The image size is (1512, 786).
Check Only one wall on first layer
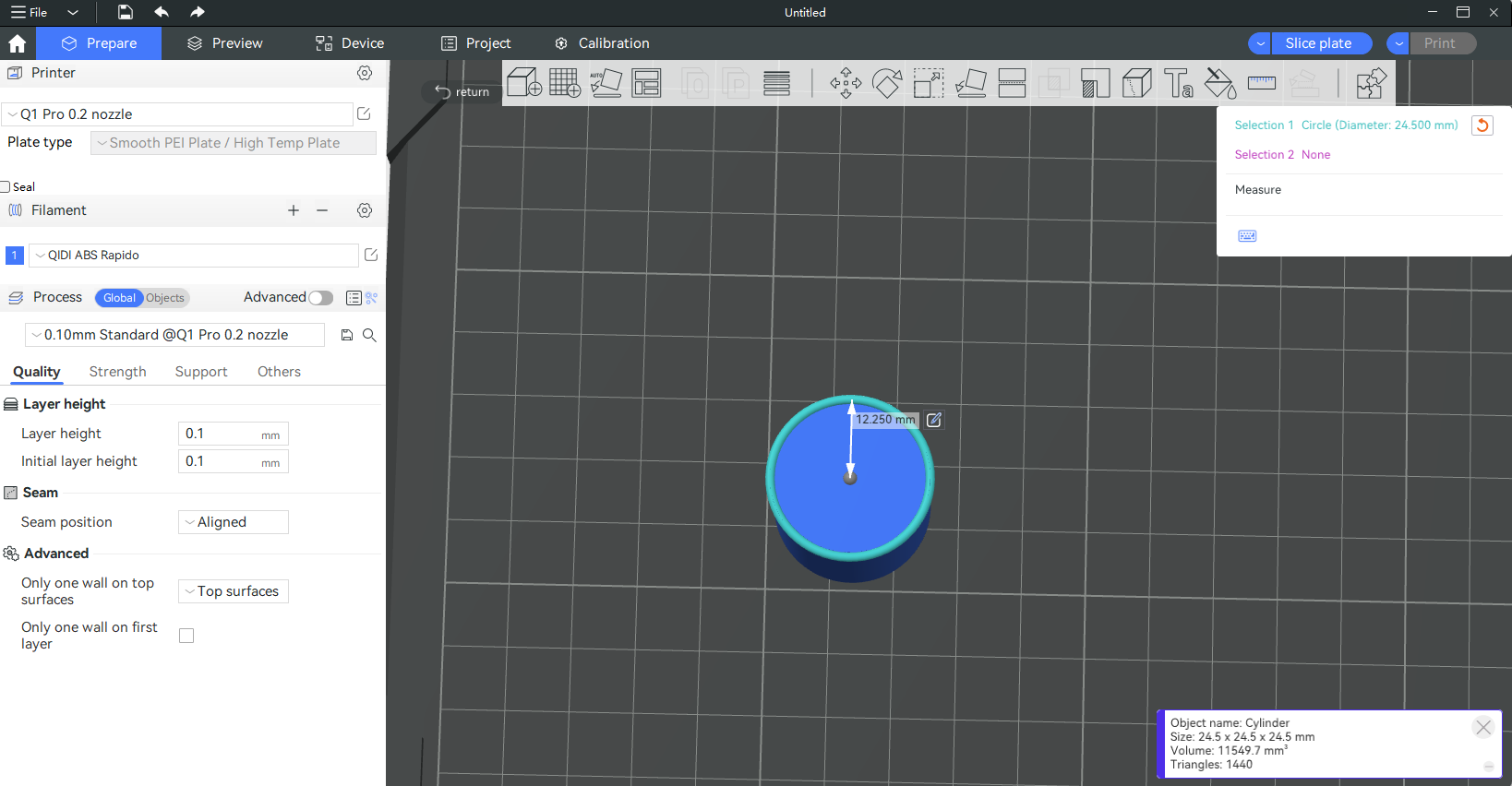click(x=186, y=636)
